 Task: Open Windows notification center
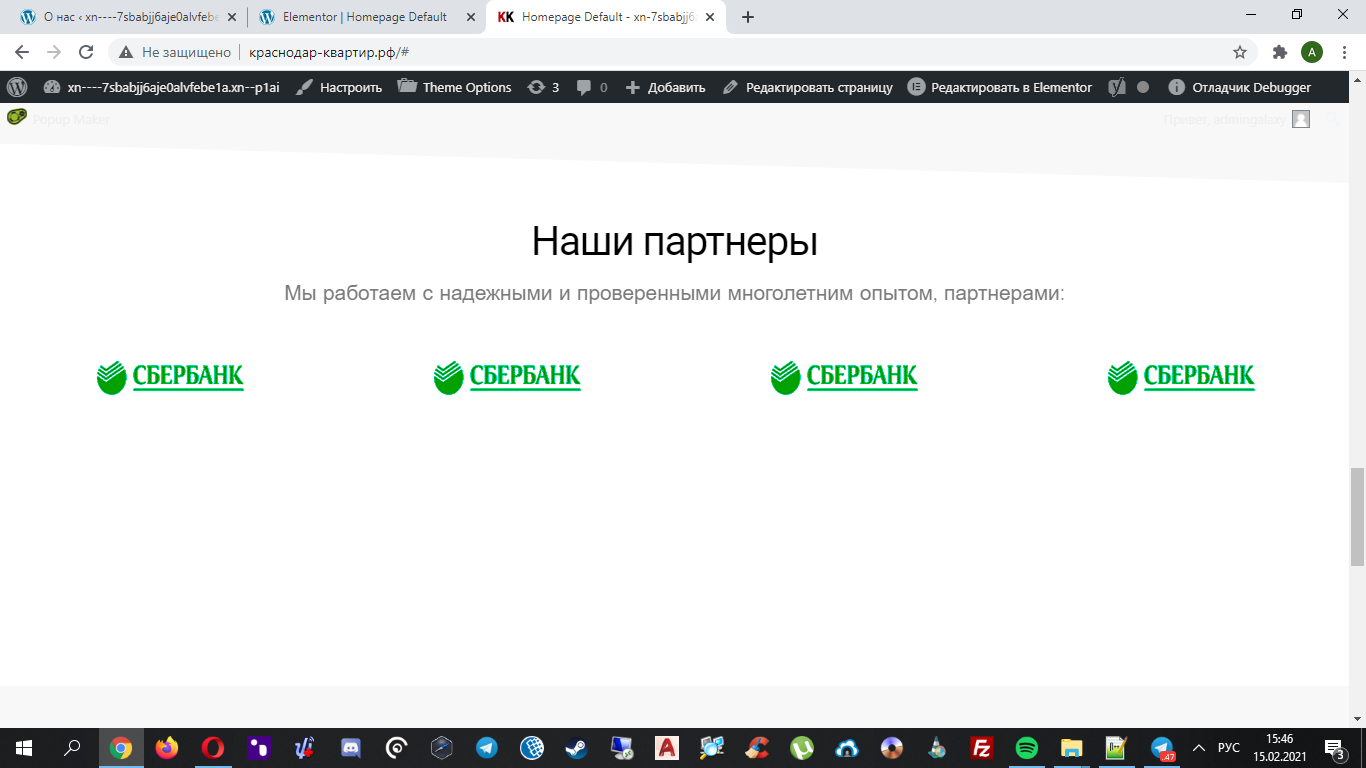[x=1335, y=748]
